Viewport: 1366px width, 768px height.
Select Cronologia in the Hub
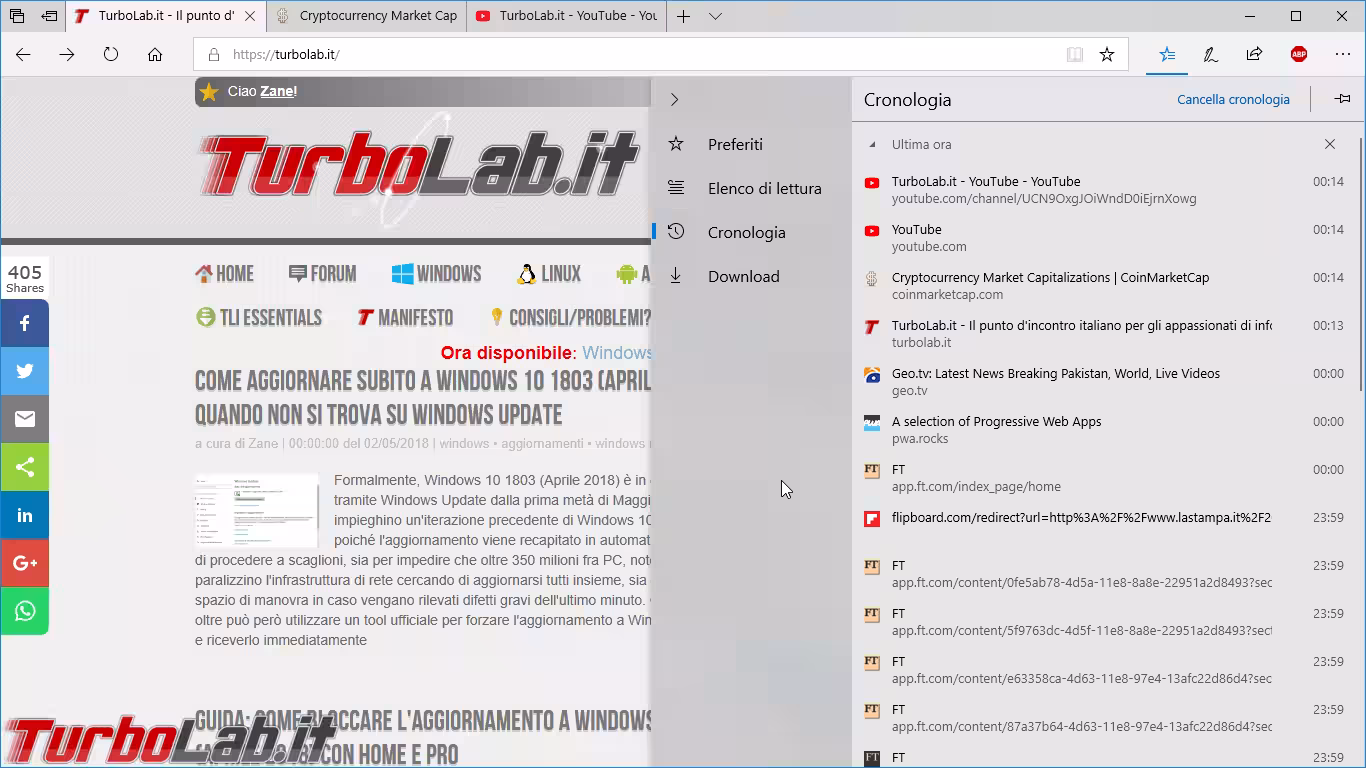750,232
